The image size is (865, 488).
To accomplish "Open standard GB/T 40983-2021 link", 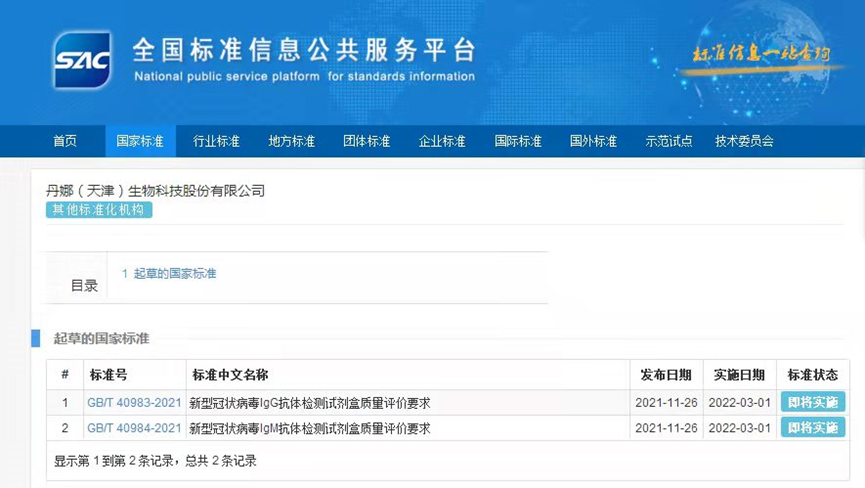I will click(134, 403).
